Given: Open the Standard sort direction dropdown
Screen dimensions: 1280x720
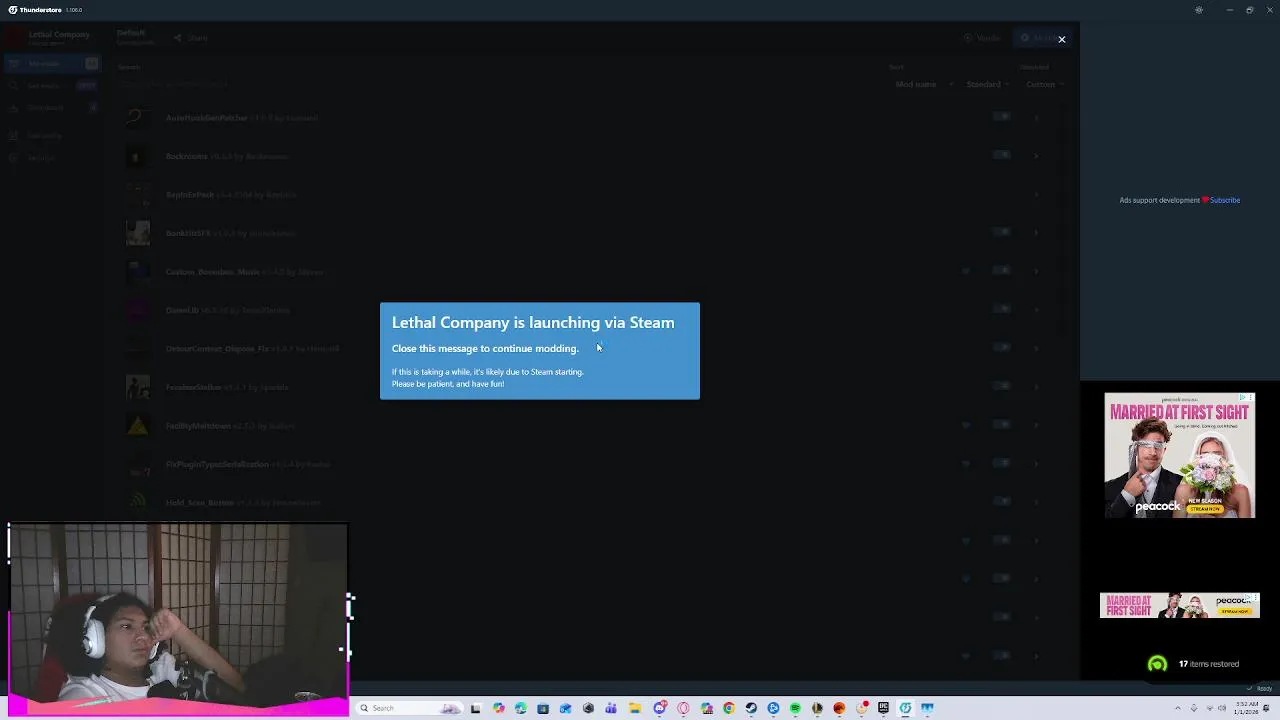Looking at the screenshot, I should coord(988,84).
